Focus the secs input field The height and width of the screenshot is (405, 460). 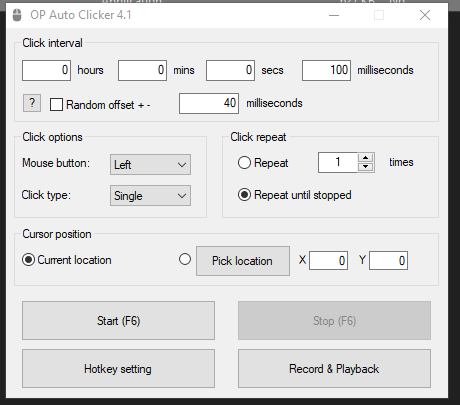(x=230, y=70)
